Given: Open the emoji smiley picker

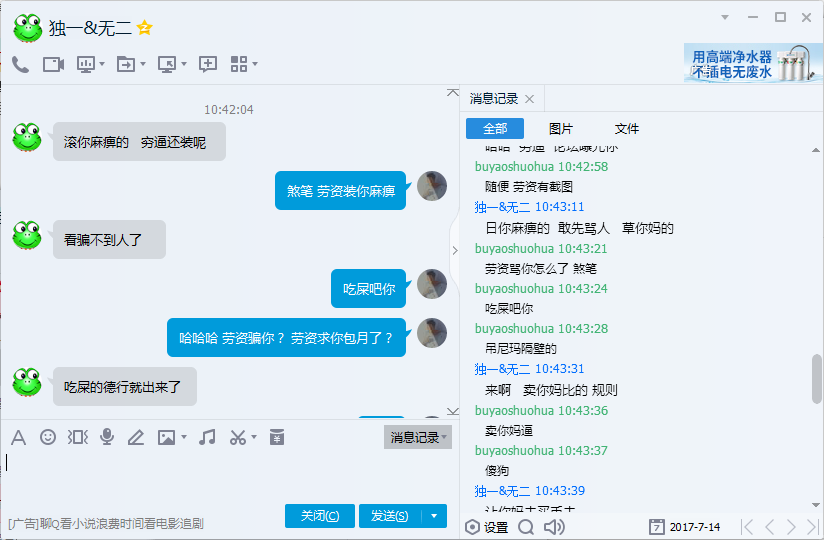Looking at the screenshot, I should click(x=48, y=437).
